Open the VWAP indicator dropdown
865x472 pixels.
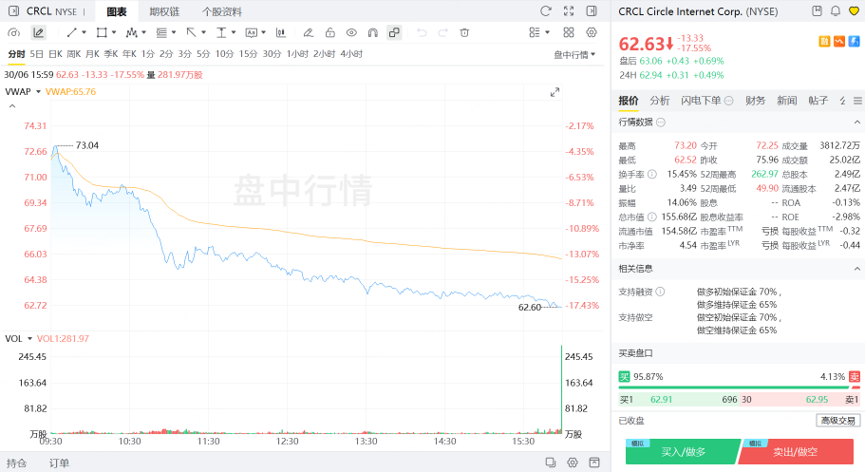(x=38, y=92)
